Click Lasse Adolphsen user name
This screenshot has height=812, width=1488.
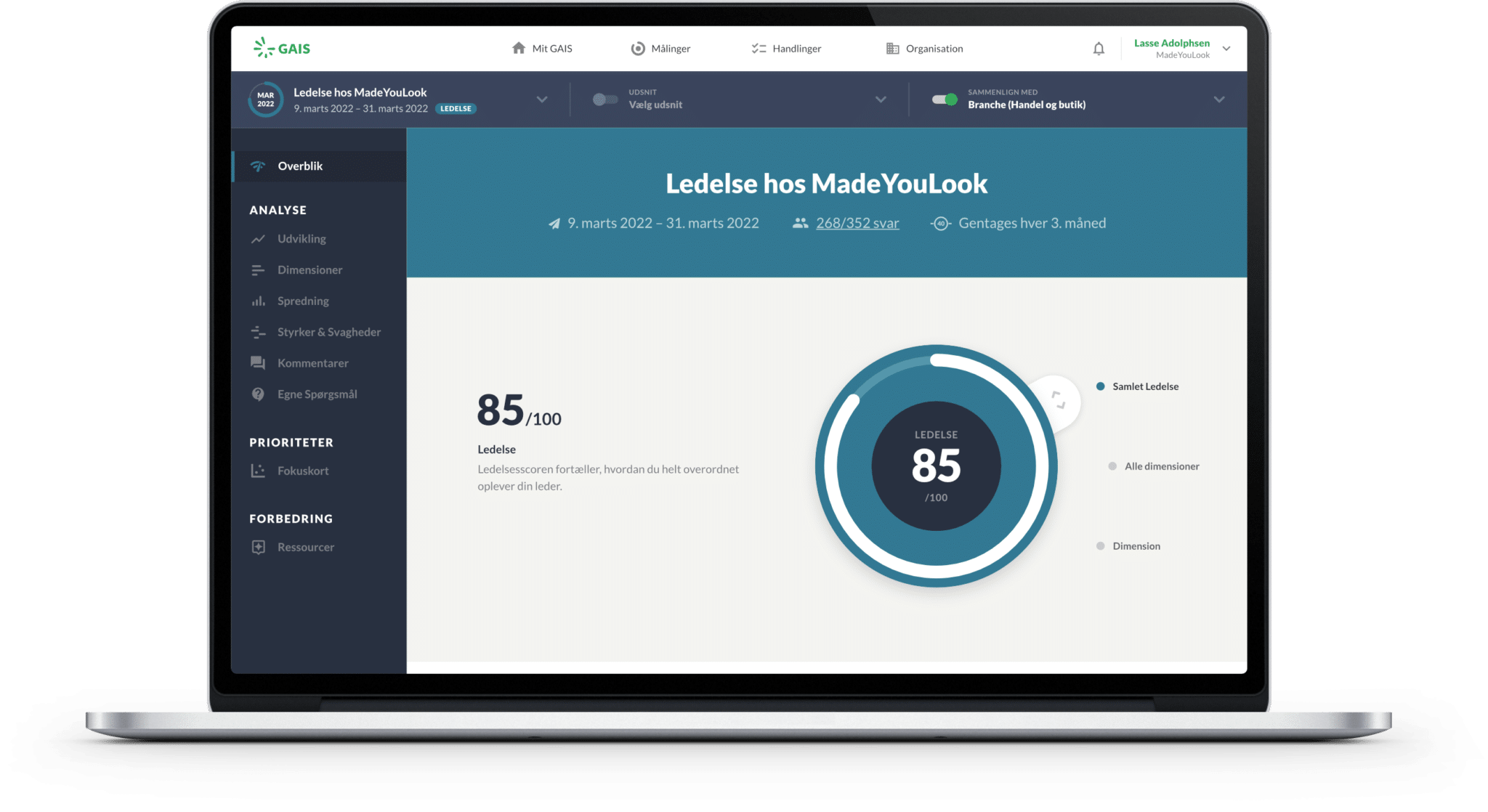click(x=1171, y=43)
